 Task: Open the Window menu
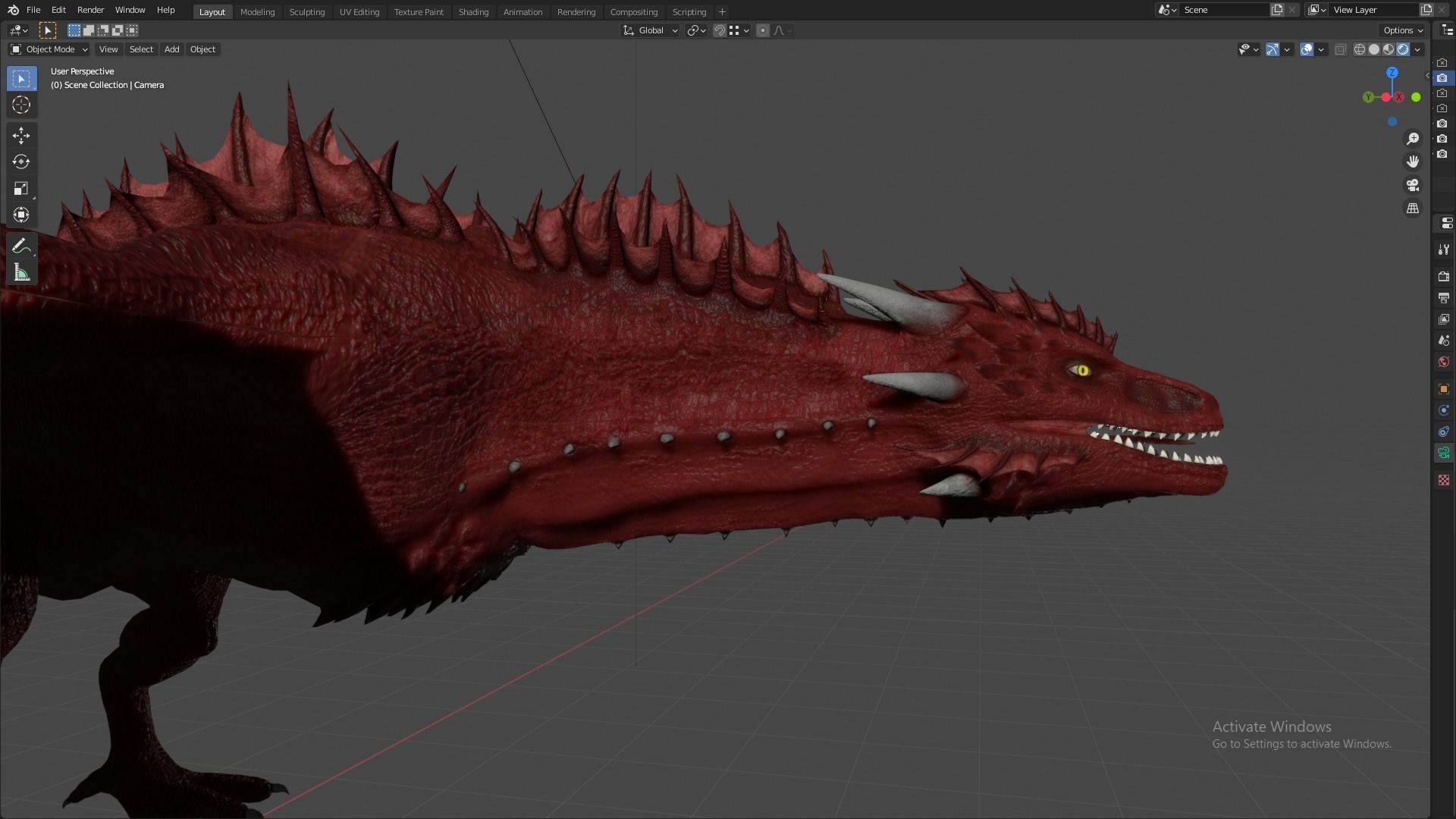click(x=130, y=10)
